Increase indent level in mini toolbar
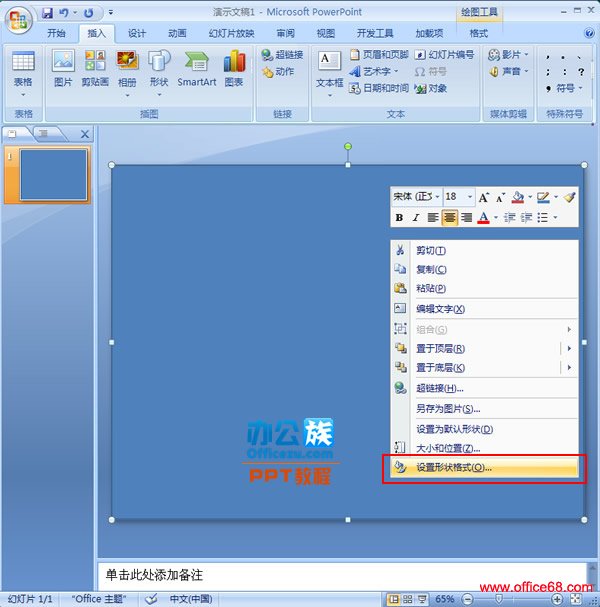Screen dimensions: 600x607 pos(526,218)
